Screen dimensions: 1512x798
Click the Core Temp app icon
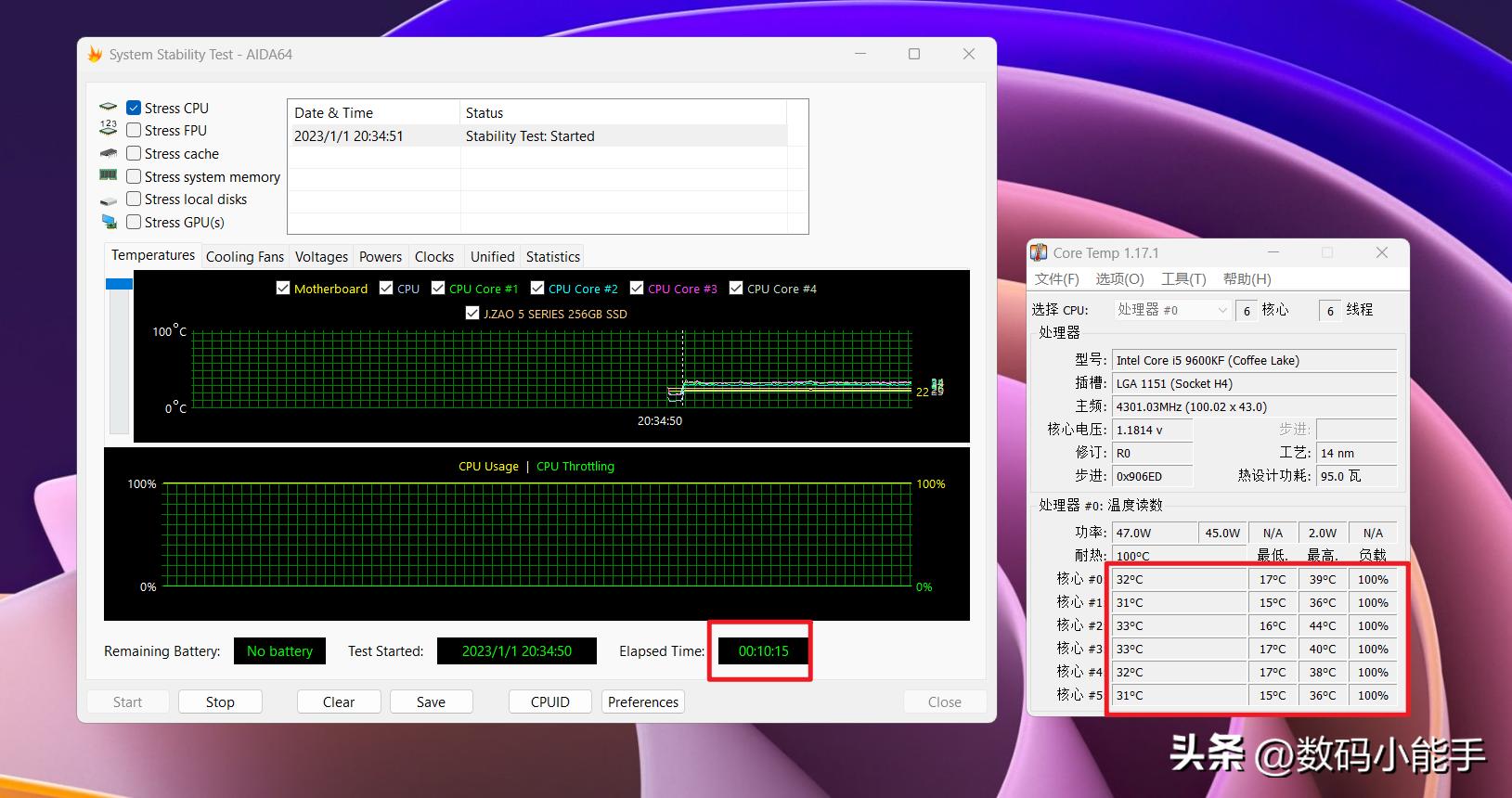point(1039,253)
